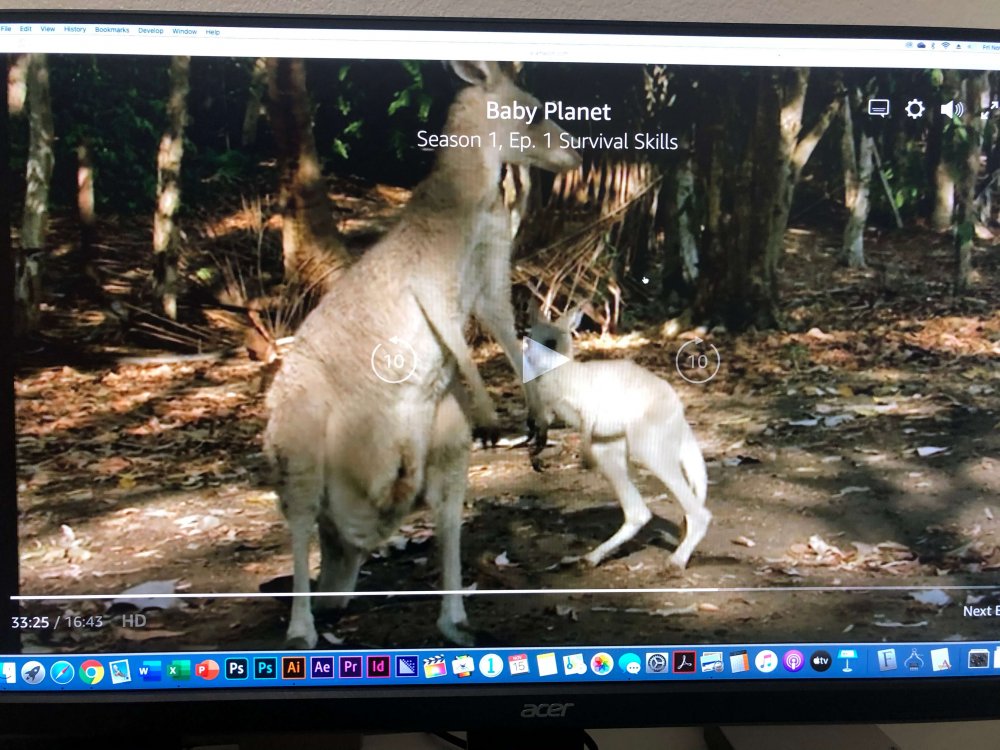Open Font Book from the dock

(887, 659)
